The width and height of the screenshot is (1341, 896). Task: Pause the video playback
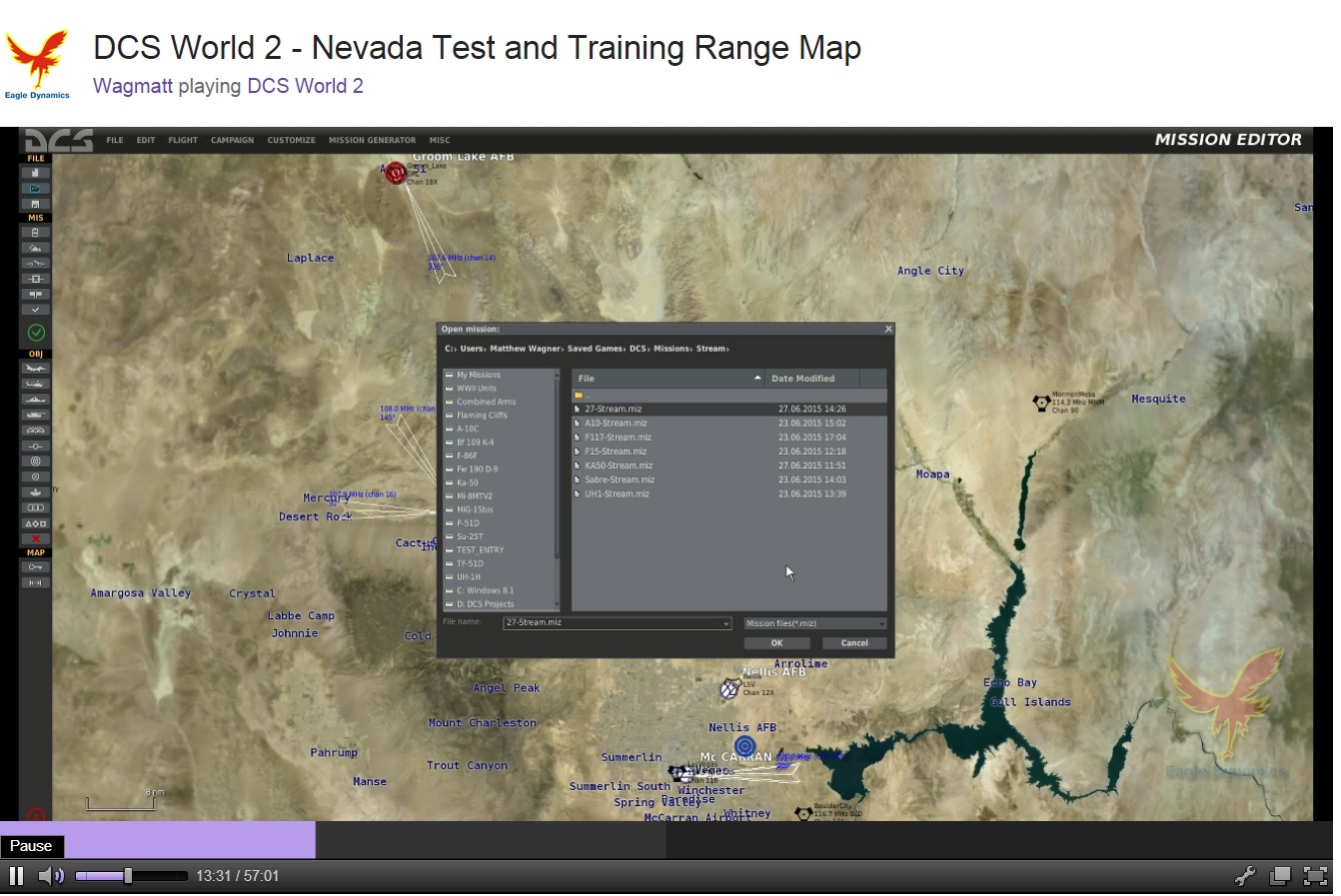(x=16, y=876)
